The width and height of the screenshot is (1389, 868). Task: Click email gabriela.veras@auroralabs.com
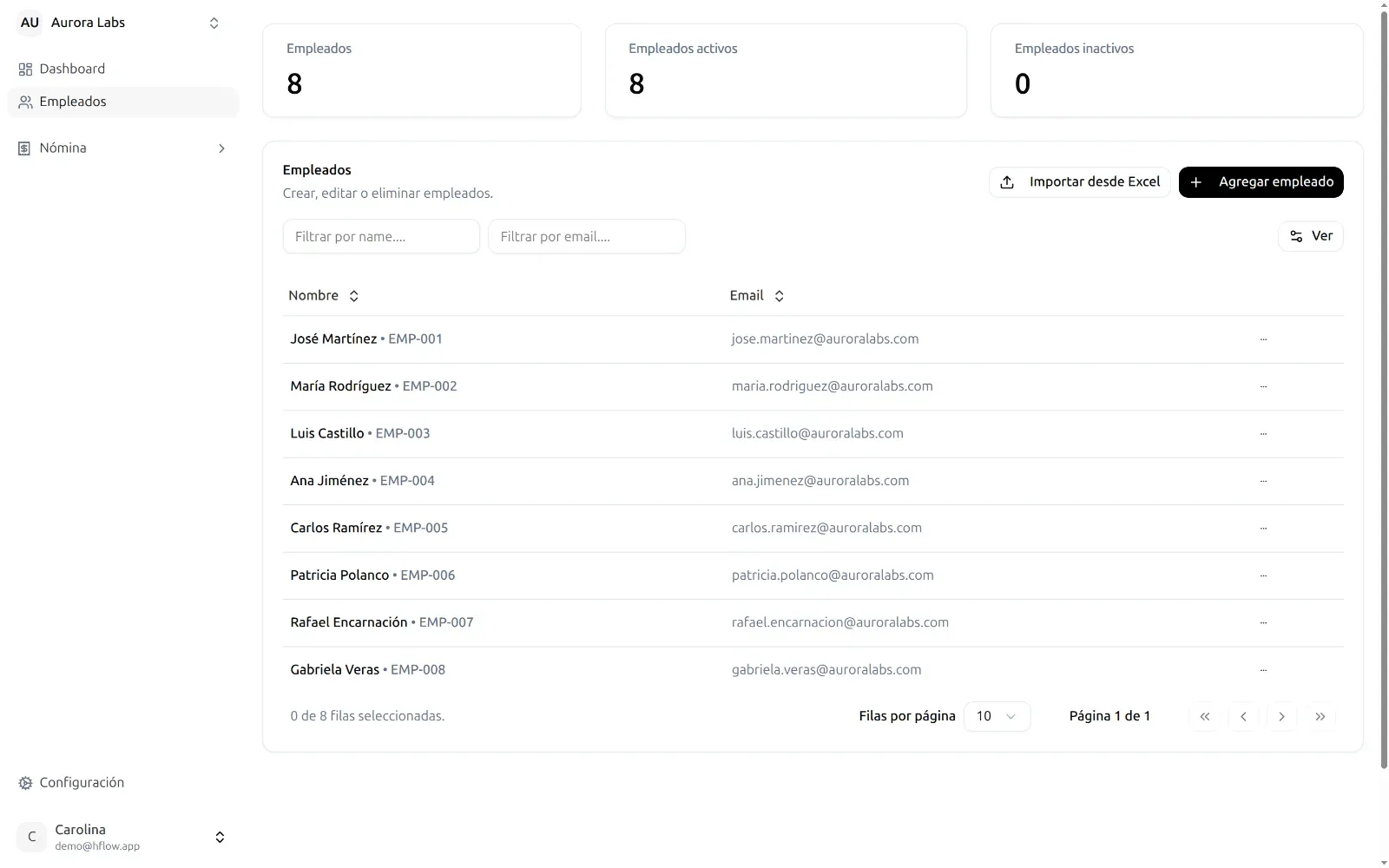click(x=826, y=670)
